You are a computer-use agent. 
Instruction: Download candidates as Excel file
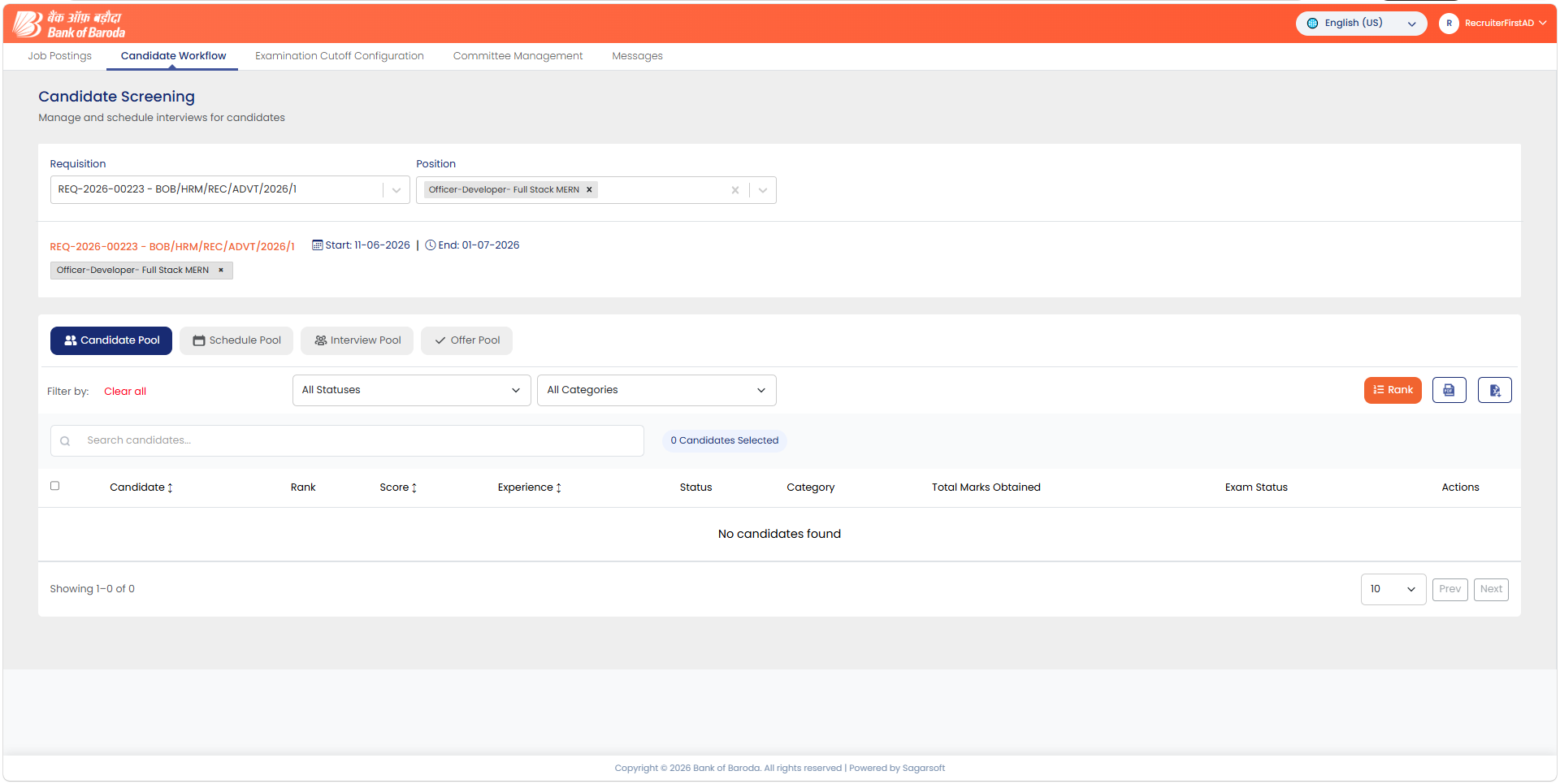click(1494, 390)
